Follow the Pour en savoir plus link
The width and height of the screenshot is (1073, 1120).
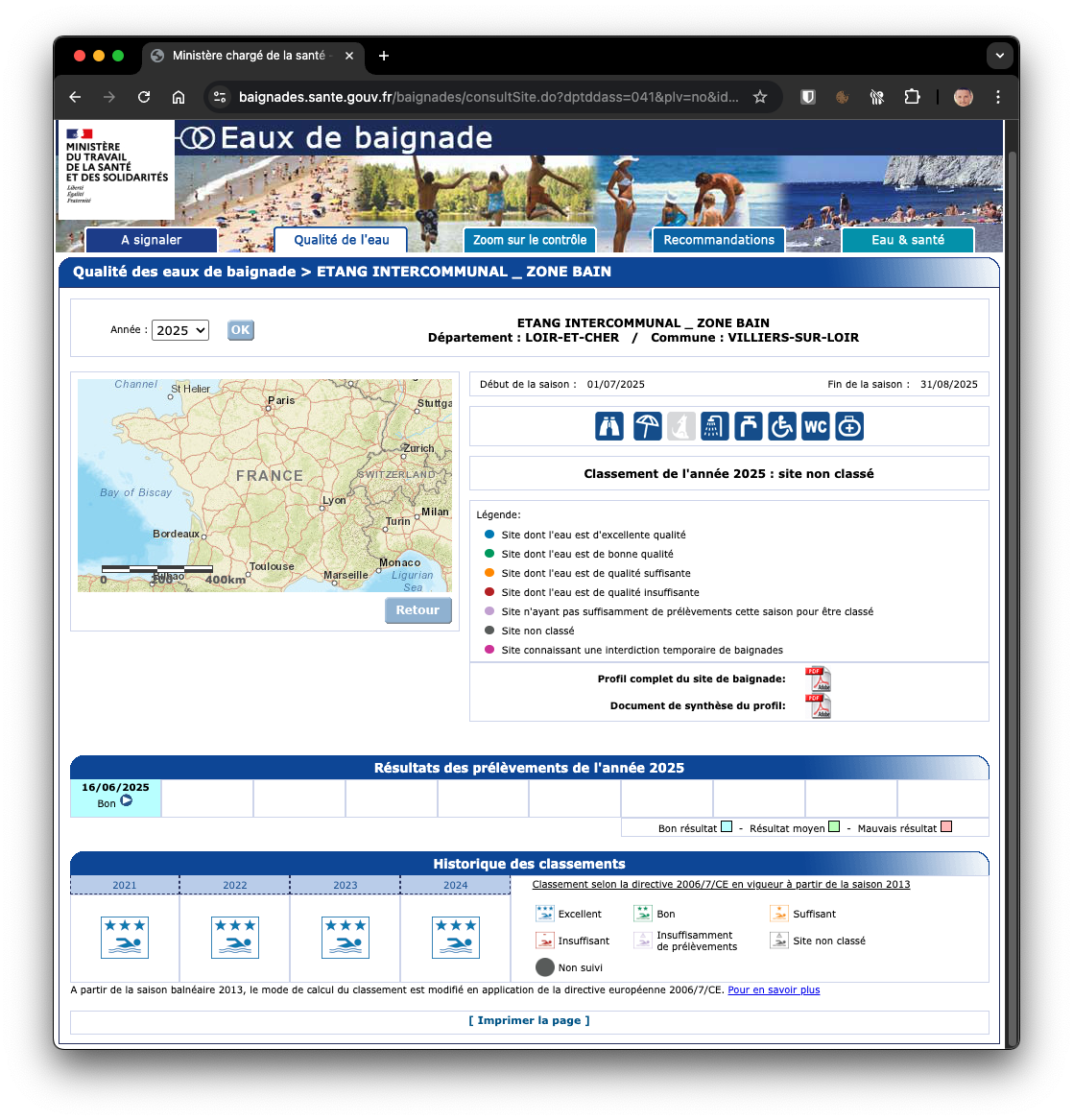coord(774,989)
